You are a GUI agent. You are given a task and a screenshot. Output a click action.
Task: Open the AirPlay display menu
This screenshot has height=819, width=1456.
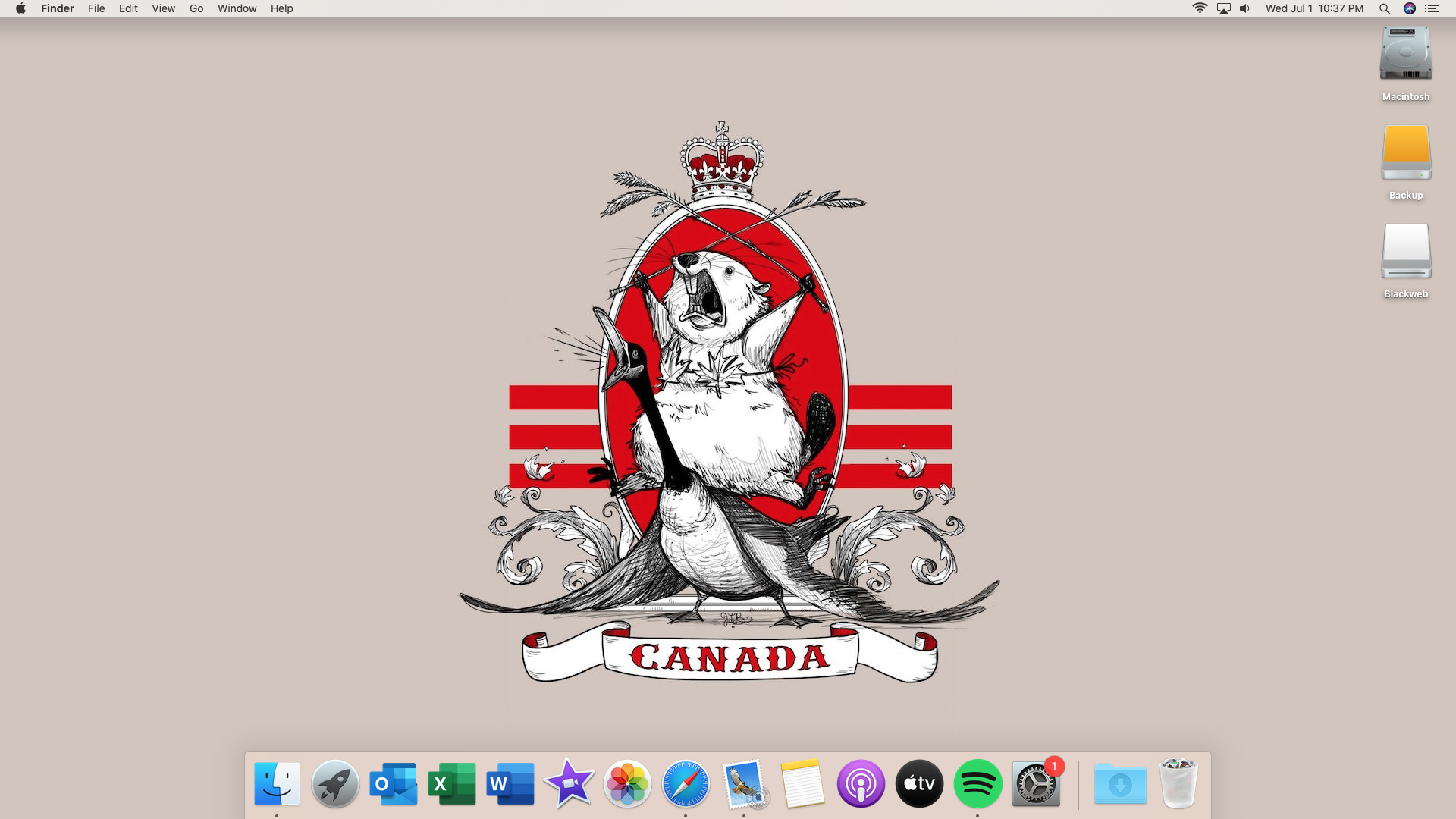point(1223,8)
